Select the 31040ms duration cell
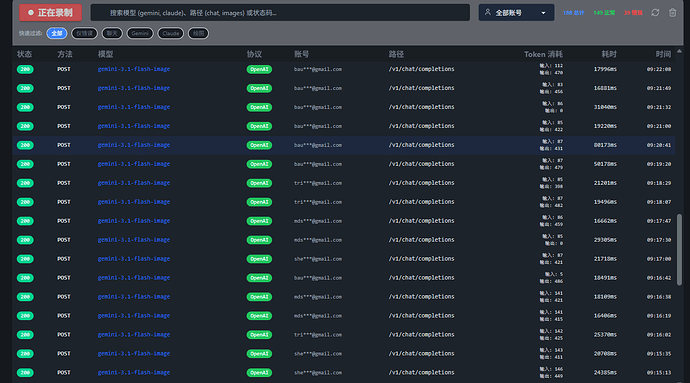The width and height of the screenshot is (690, 383). [x=605, y=107]
